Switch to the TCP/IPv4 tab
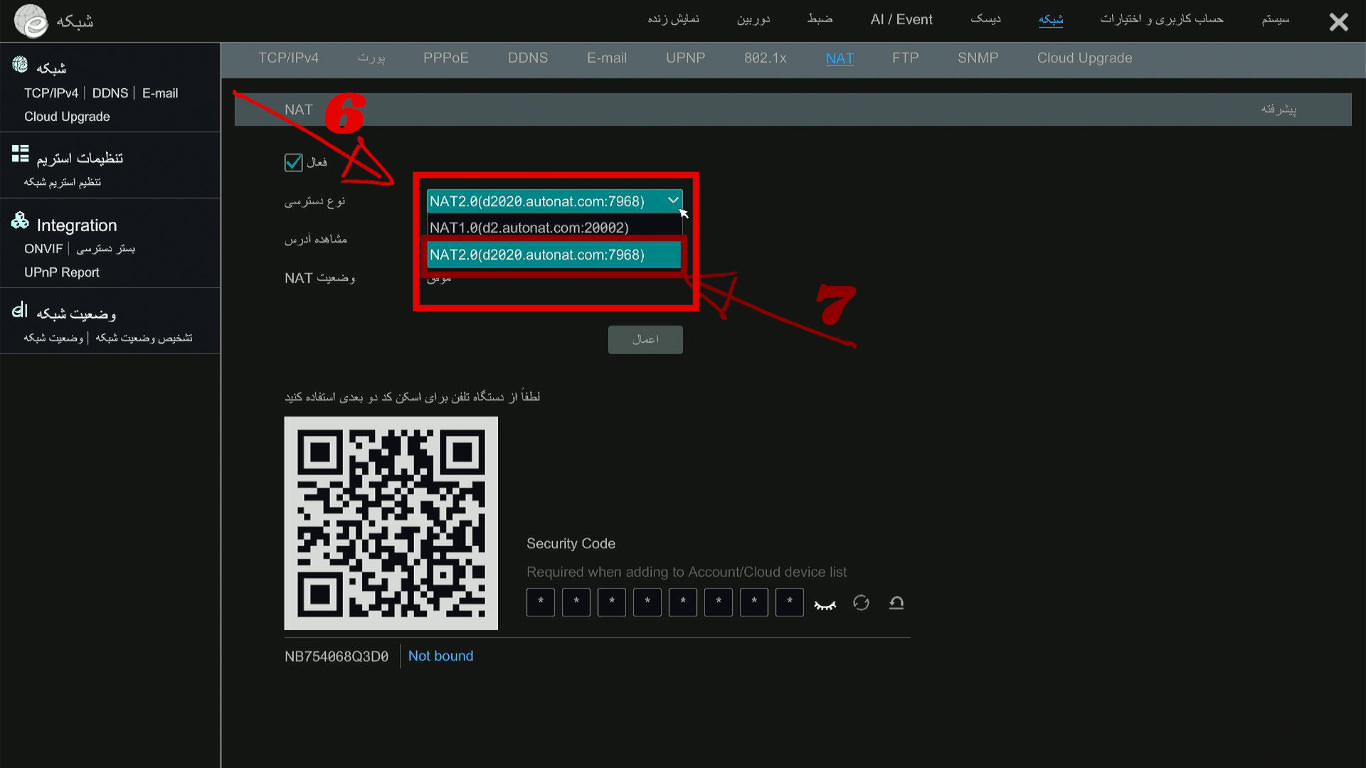Viewport: 1366px width, 768px height. pyautogui.click(x=288, y=58)
